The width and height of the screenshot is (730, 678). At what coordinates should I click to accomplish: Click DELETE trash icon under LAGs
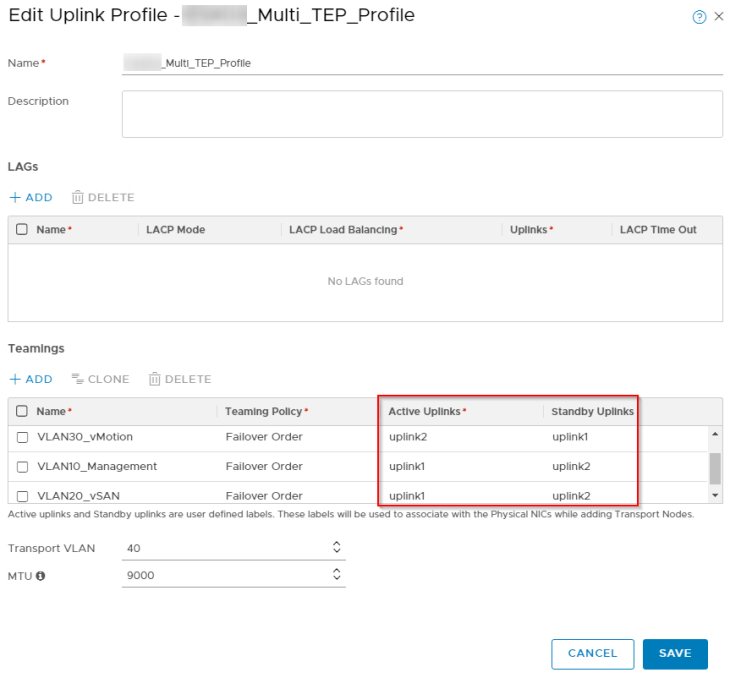(79, 197)
